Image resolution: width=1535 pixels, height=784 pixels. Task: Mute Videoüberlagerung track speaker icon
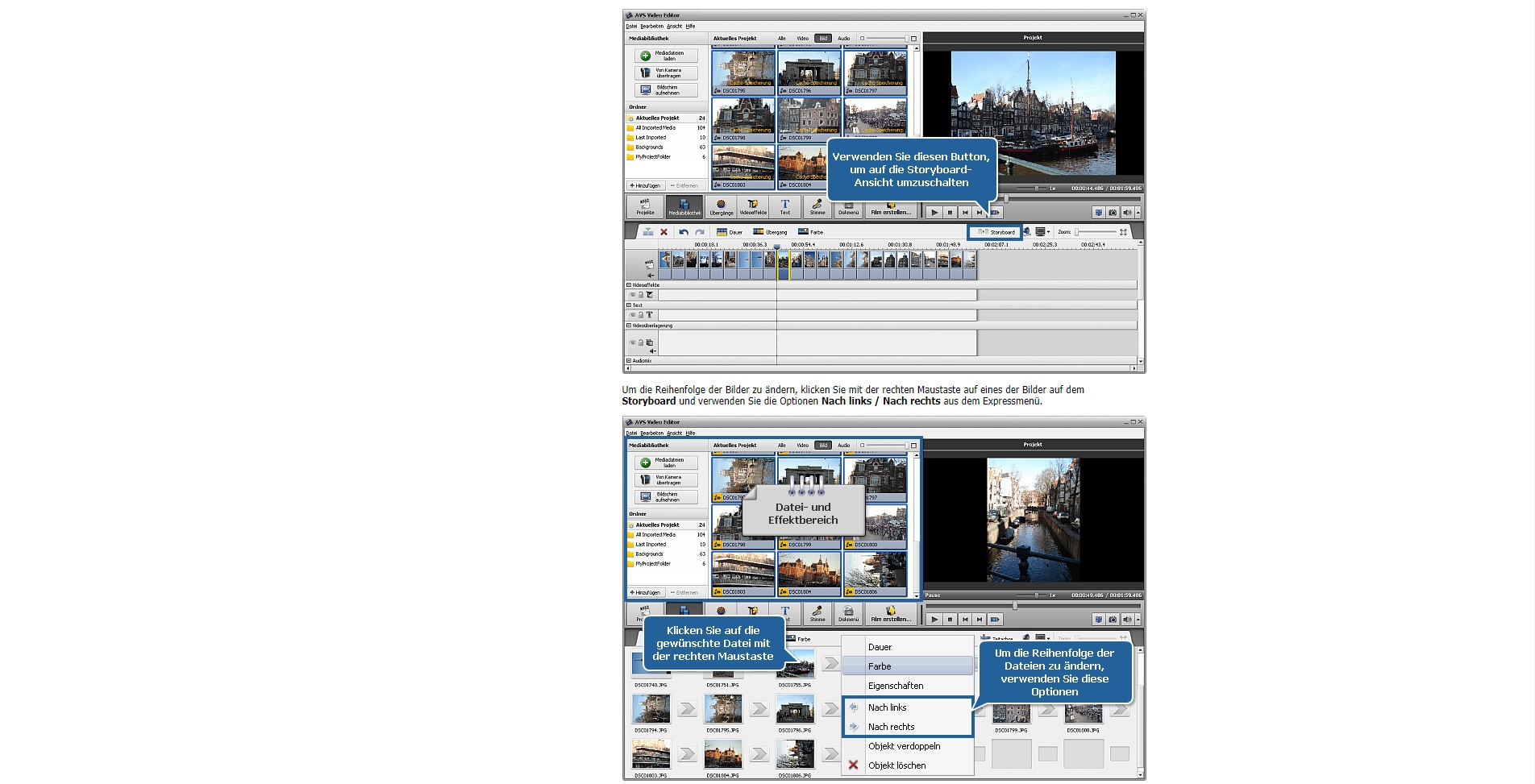[653, 351]
